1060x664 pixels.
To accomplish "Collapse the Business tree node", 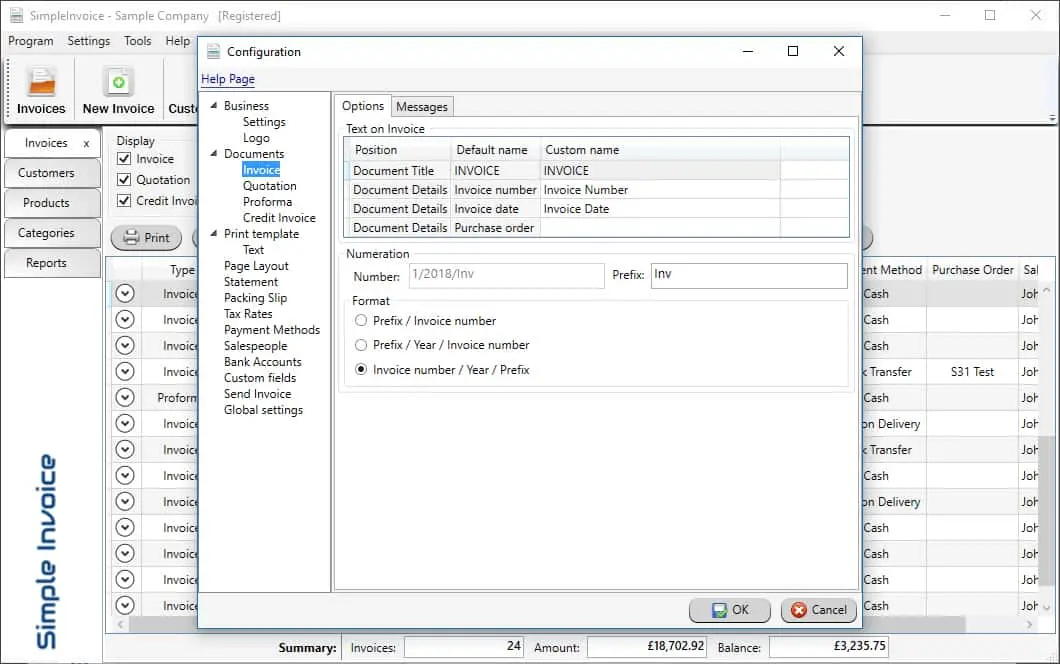I will [x=214, y=105].
